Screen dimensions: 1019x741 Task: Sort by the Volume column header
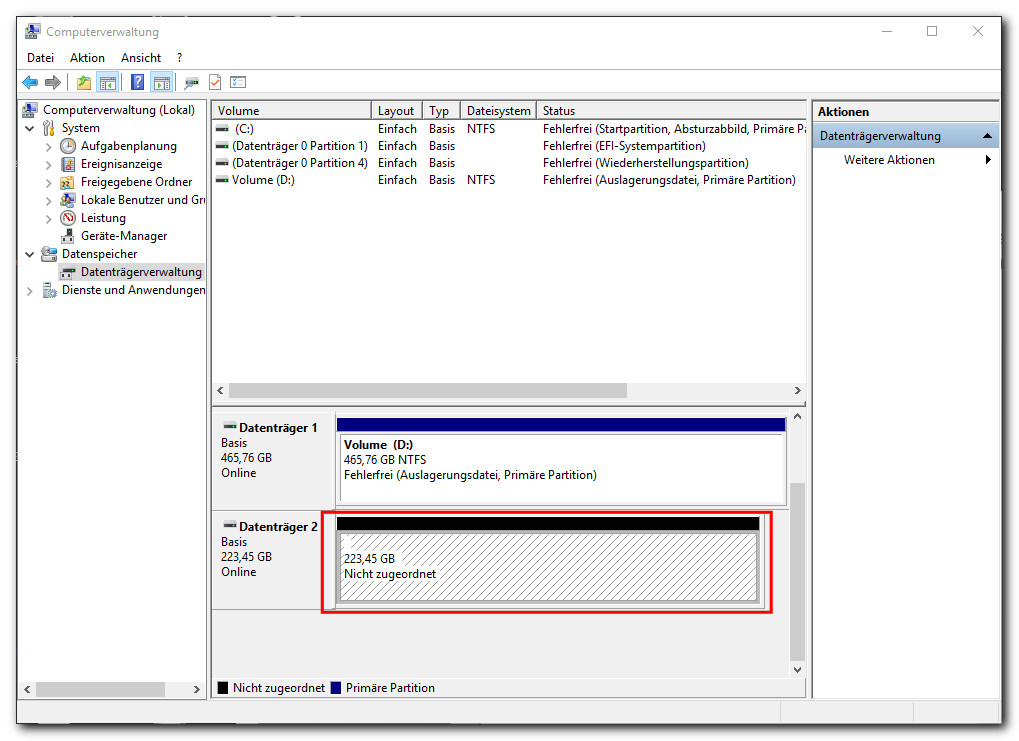point(292,110)
